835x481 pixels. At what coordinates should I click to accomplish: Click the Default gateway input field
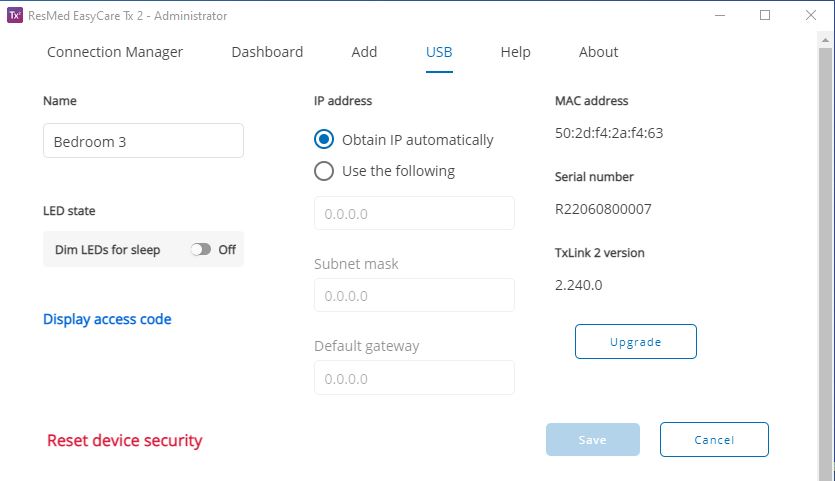pos(414,378)
